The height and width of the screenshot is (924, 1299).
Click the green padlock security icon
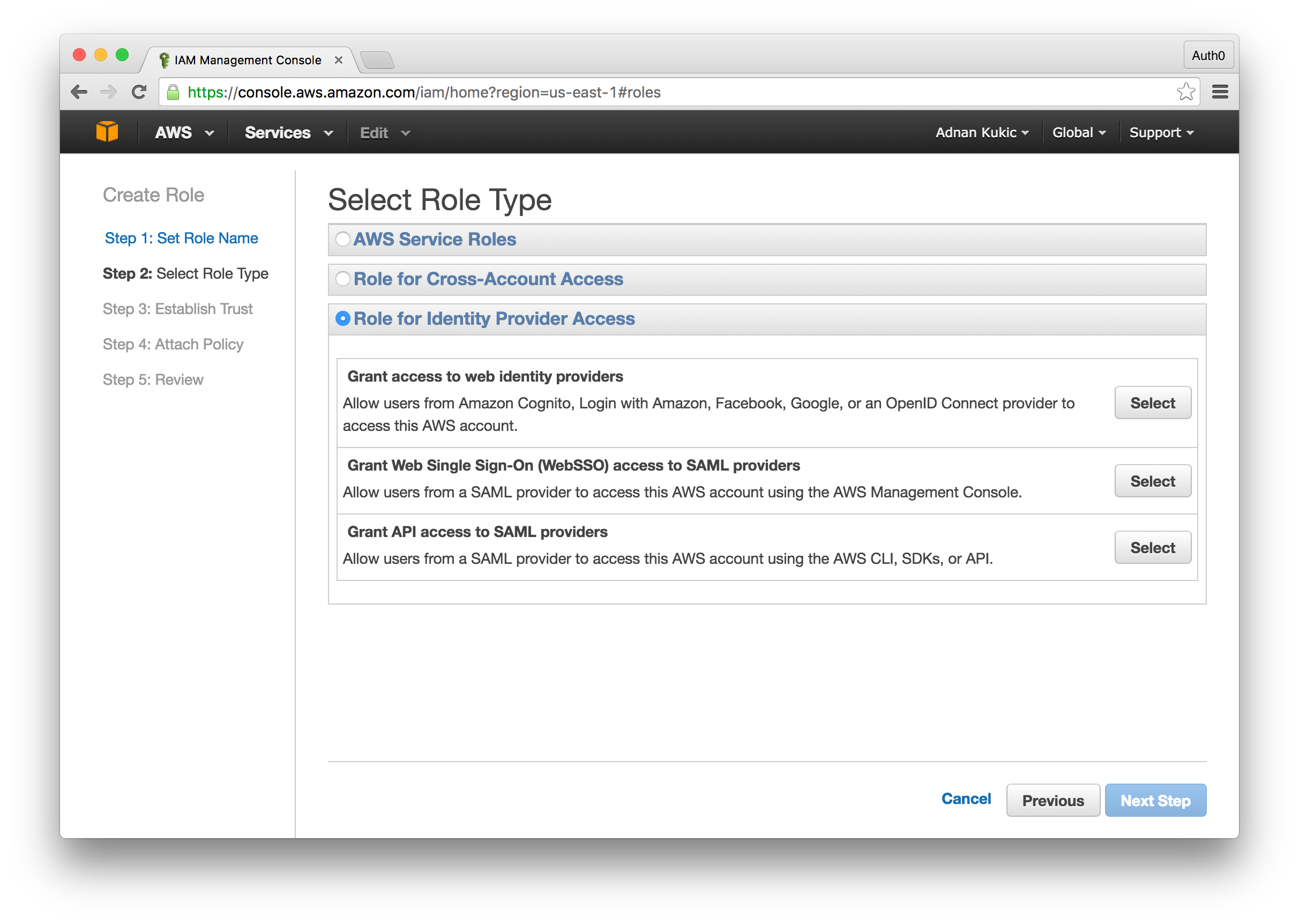pos(174,92)
